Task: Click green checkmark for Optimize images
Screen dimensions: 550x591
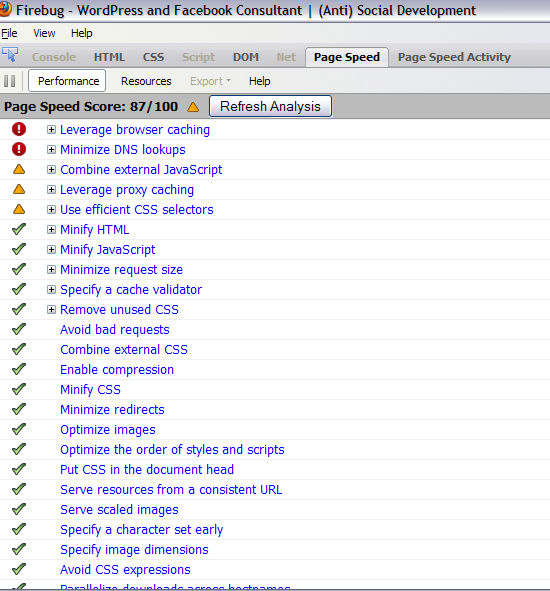Action: pos(19,429)
